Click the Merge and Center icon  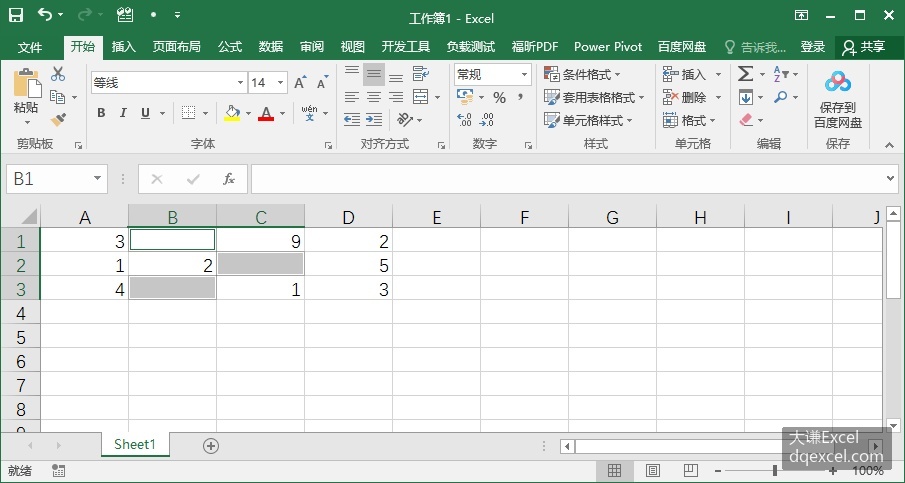pos(421,96)
